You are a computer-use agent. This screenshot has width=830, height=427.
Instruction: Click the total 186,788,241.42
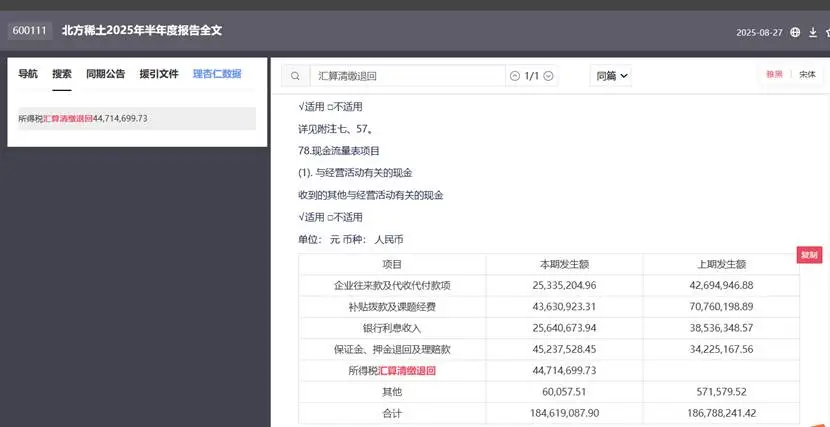click(721, 413)
